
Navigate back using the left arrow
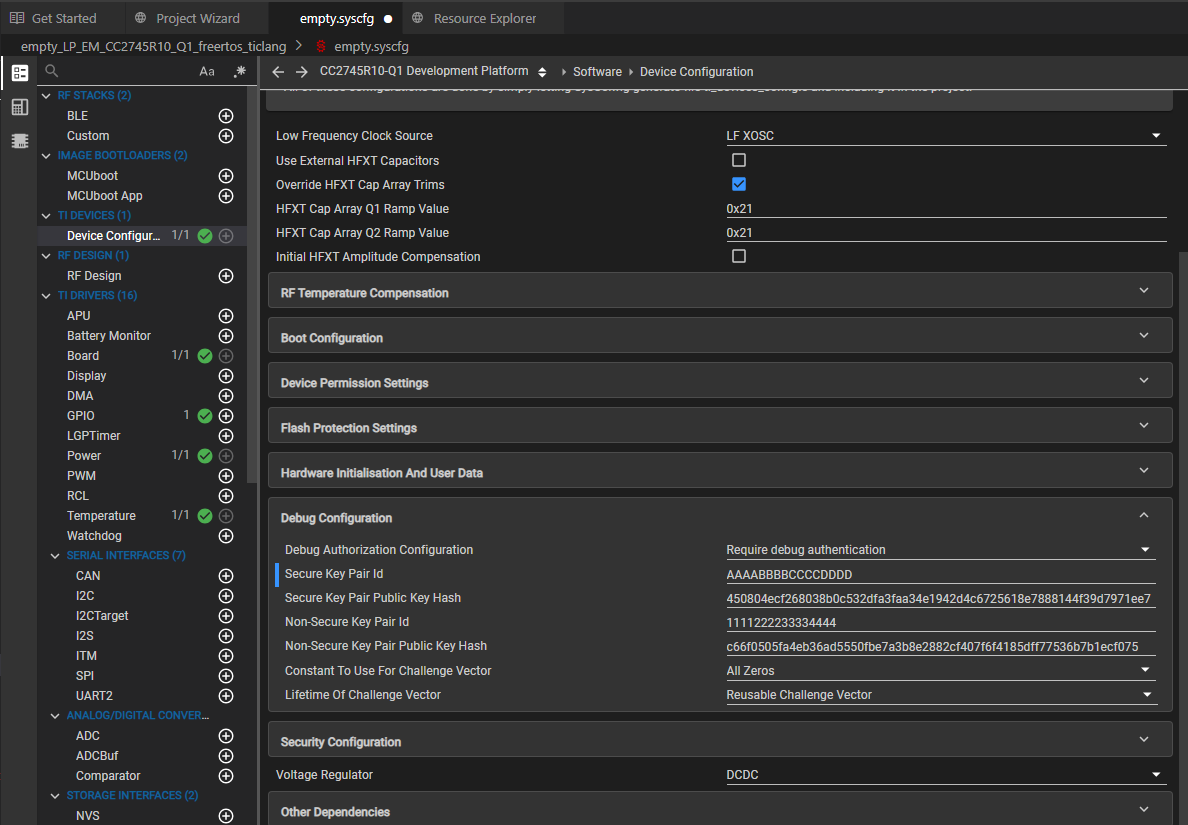278,72
